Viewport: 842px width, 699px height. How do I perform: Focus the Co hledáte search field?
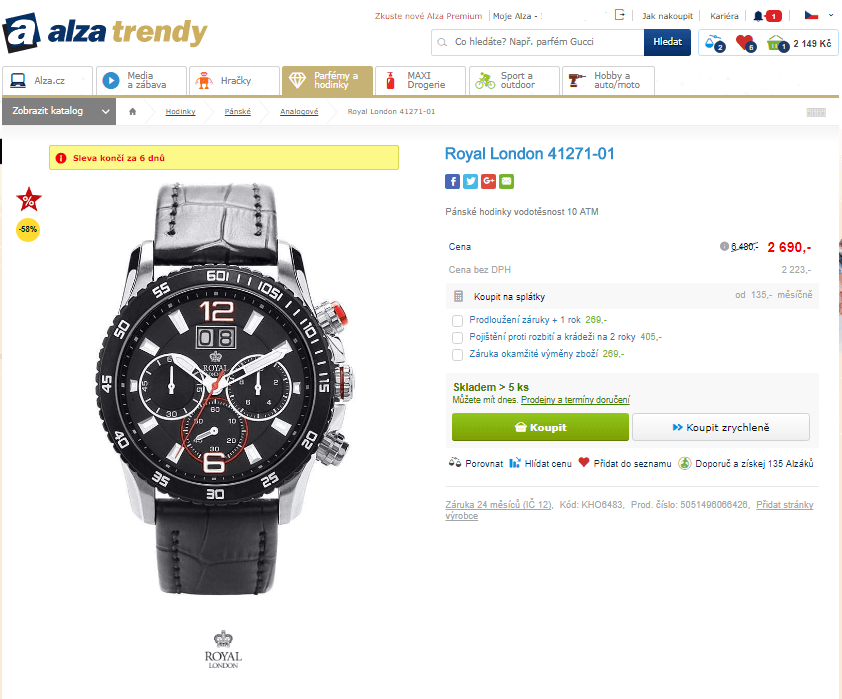538,42
